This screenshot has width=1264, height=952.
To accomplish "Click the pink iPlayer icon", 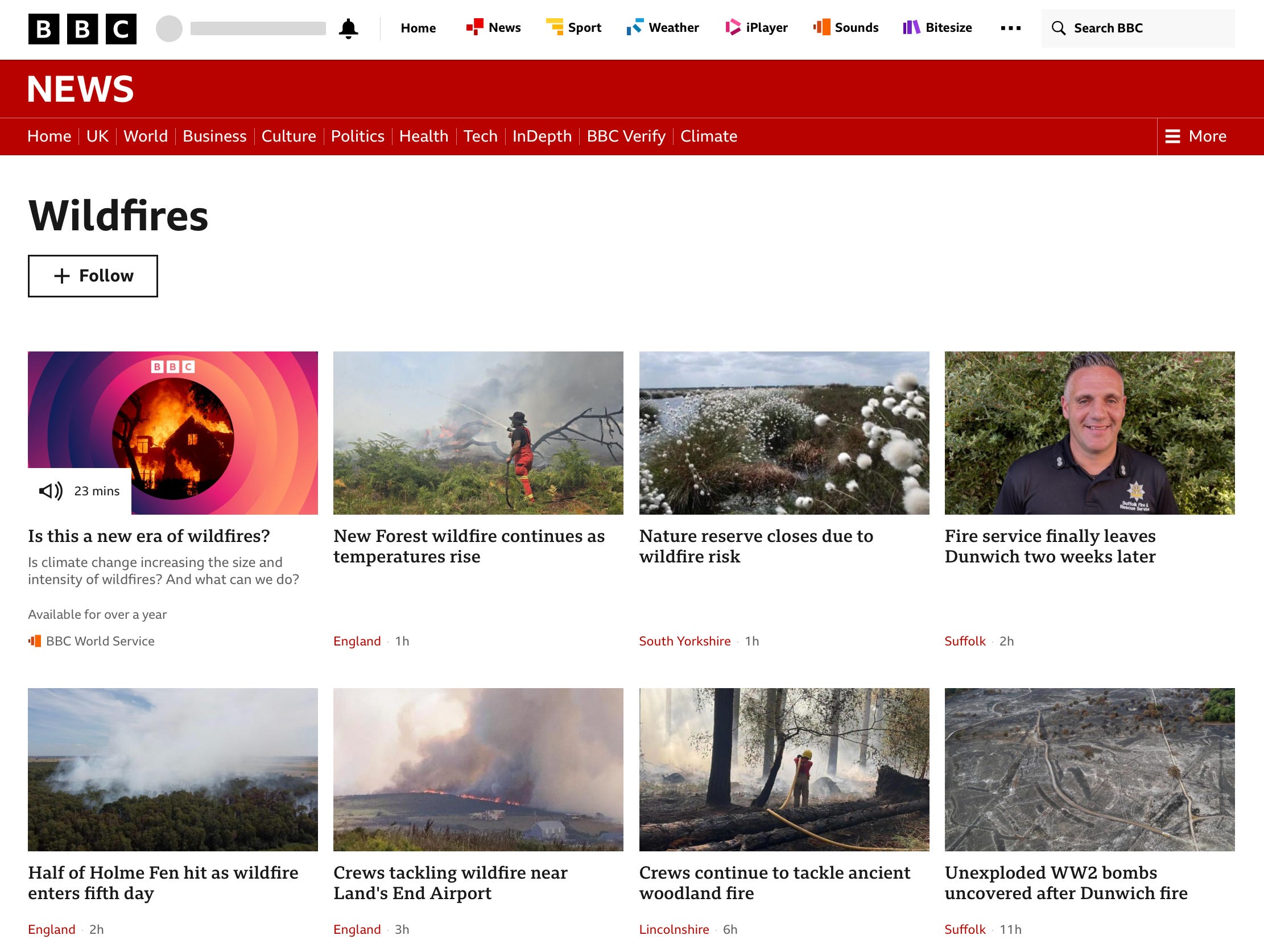I will click(733, 27).
